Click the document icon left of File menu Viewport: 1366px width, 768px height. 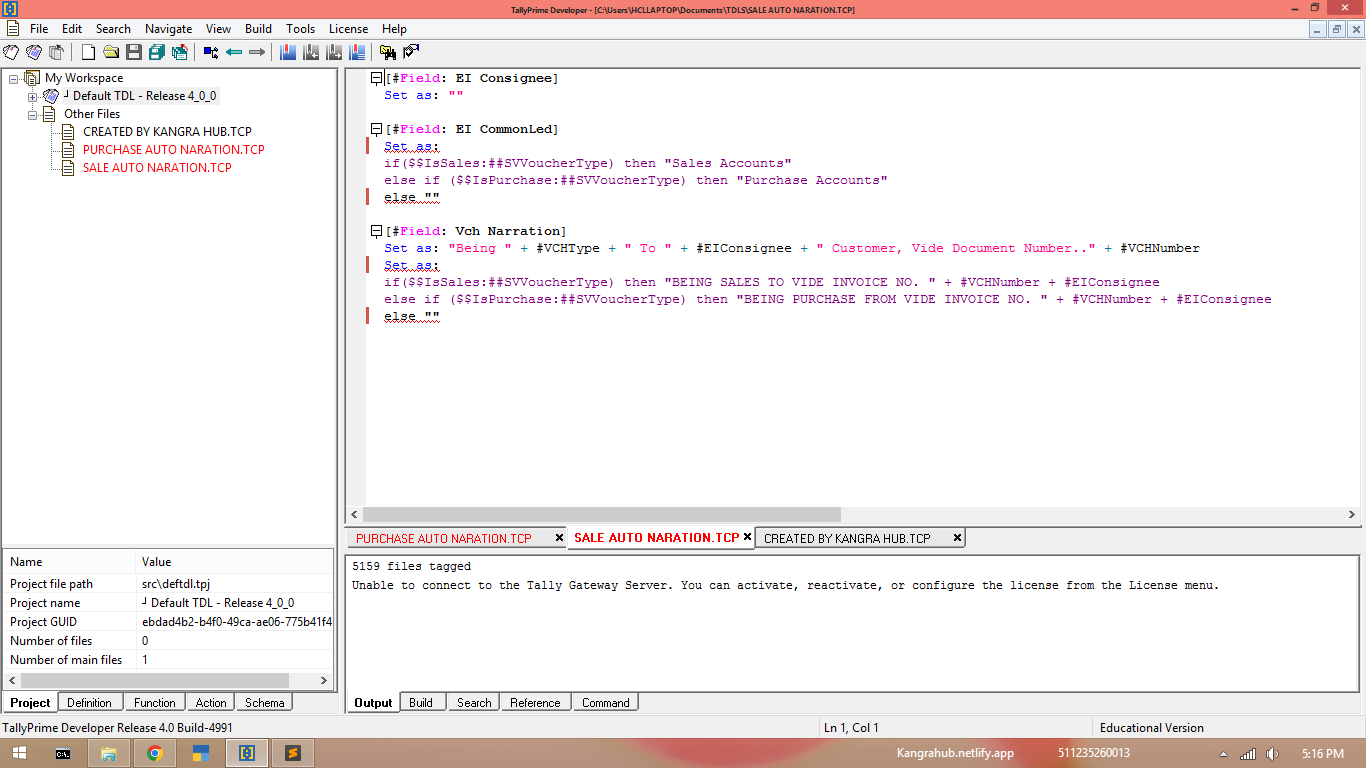pos(13,29)
